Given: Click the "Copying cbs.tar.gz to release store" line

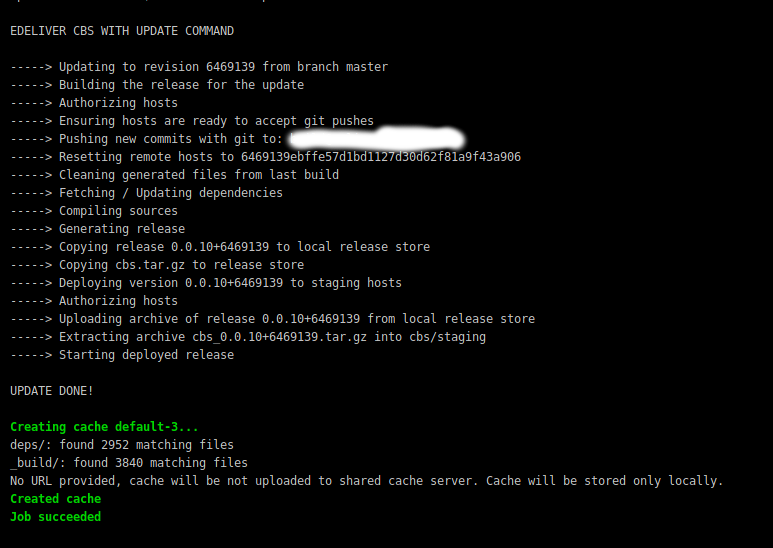Looking at the screenshot, I should (181, 265).
